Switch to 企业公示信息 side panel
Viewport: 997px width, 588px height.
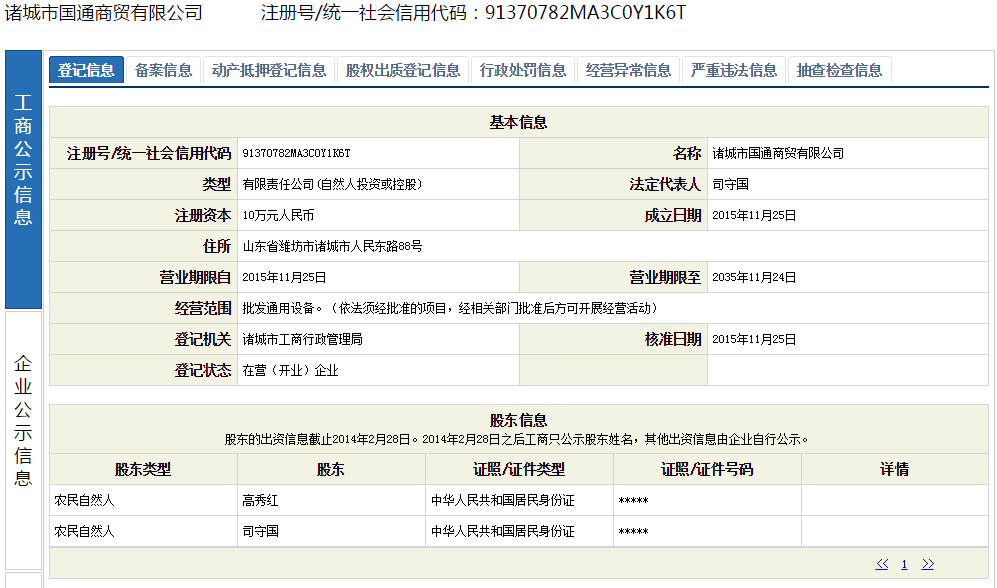[23, 420]
